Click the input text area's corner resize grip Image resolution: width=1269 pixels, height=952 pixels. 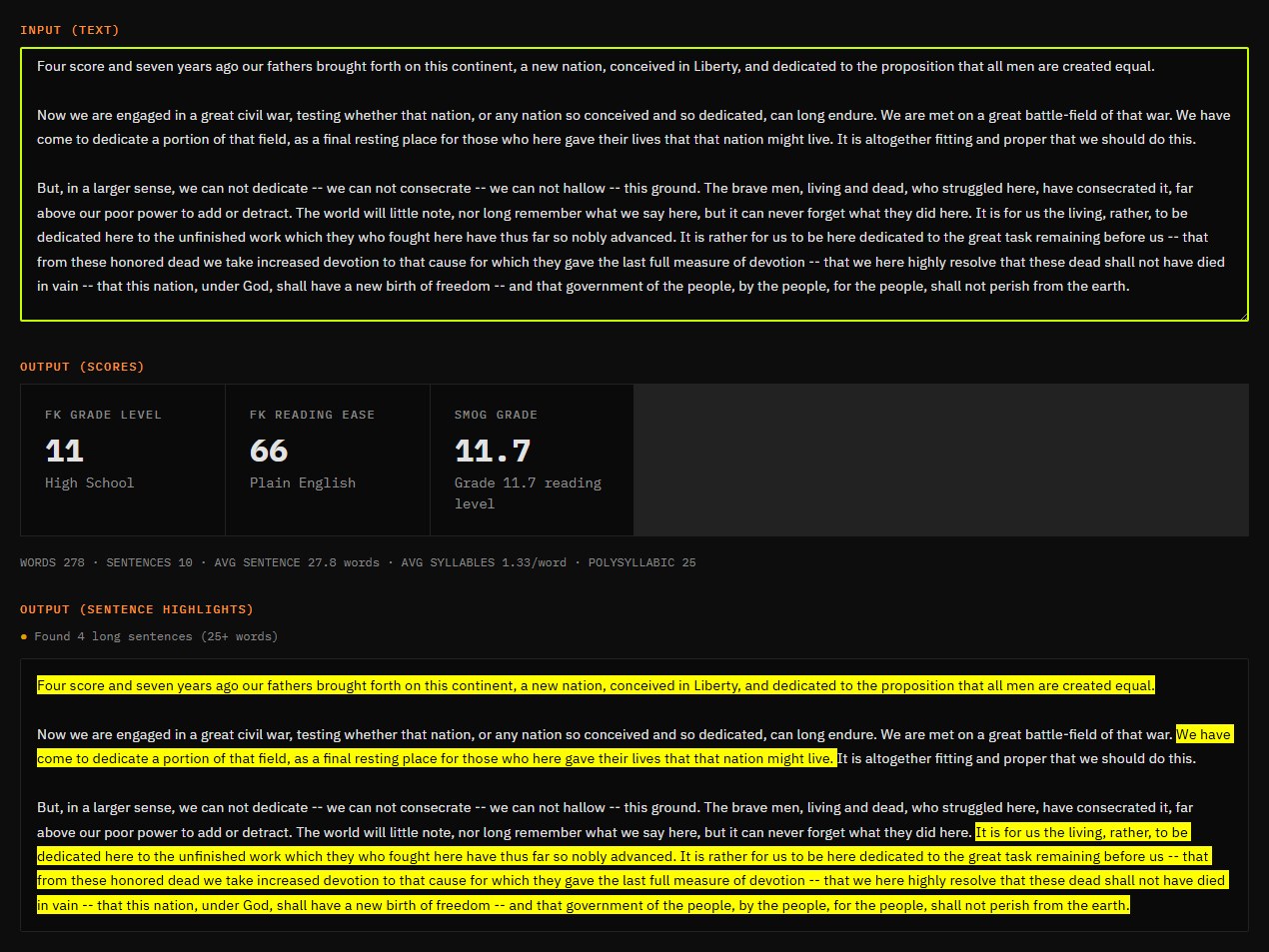coord(1242,315)
